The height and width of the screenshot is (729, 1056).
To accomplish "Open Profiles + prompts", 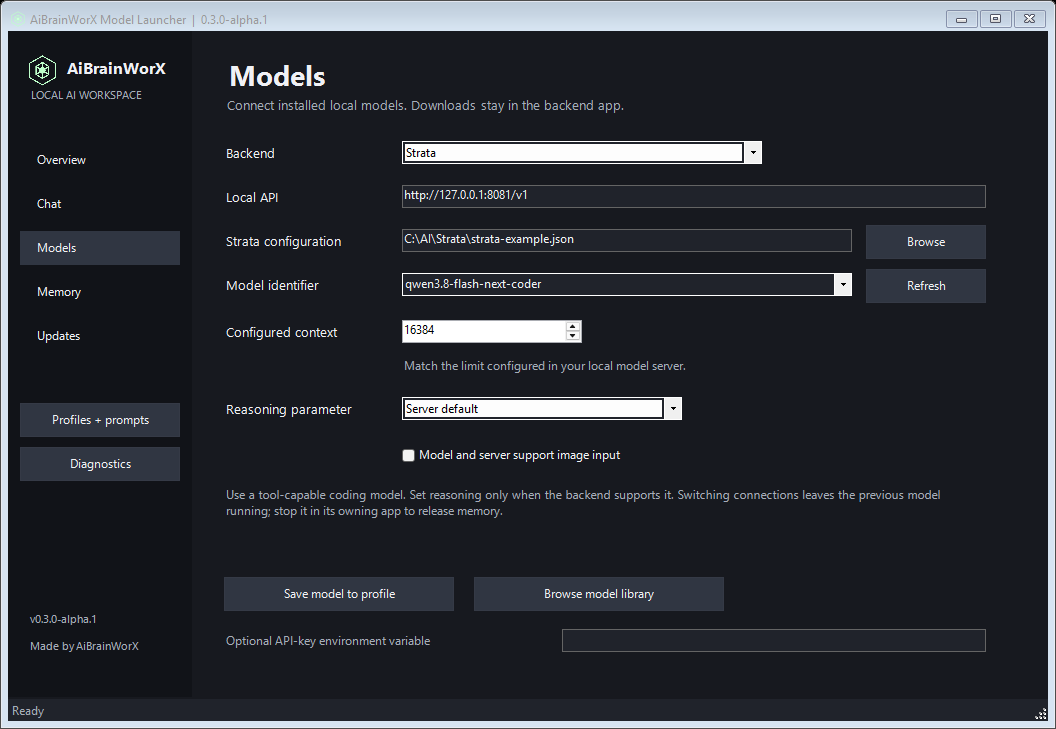I will [x=100, y=420].
